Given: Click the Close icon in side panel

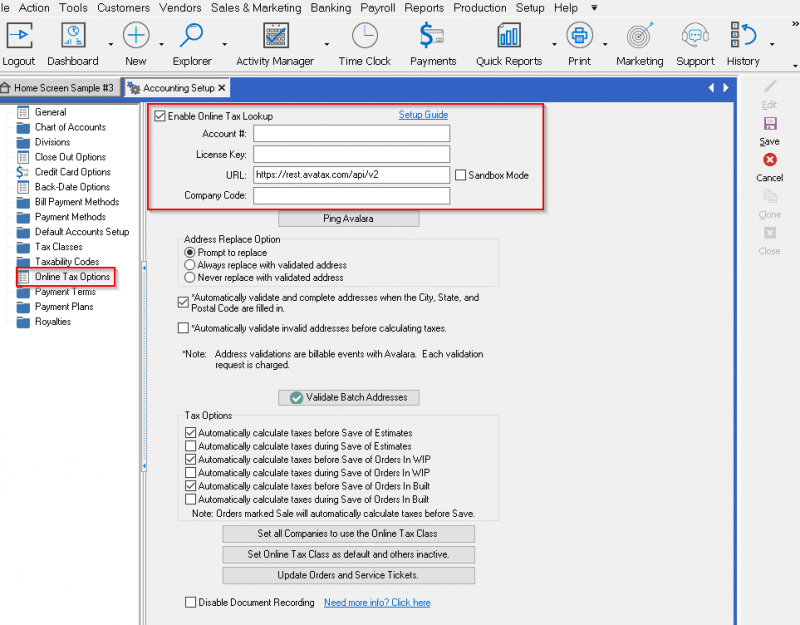Looking at the screenshot, I should [769, 233].
